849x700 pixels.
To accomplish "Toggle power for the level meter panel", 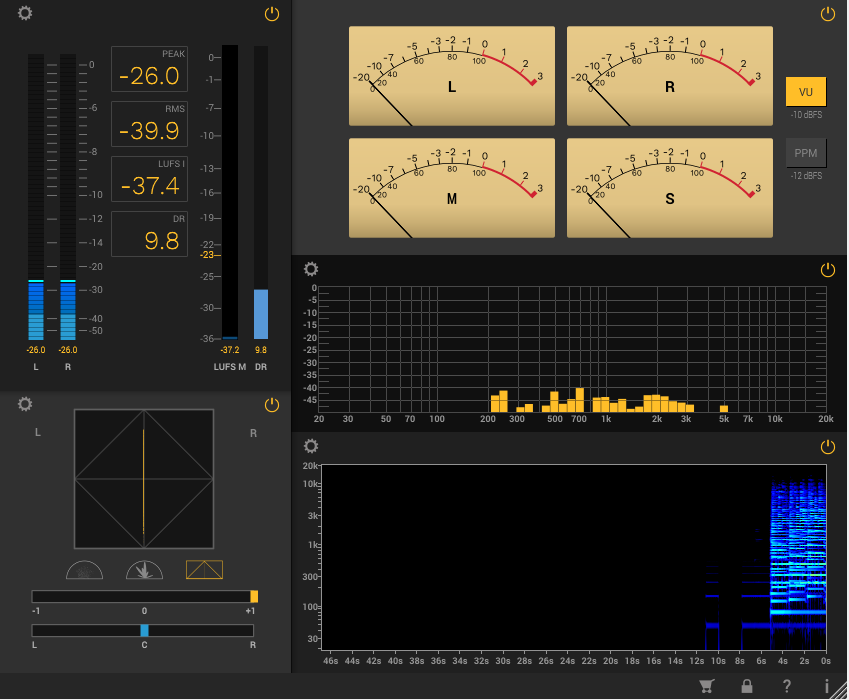I will pyautogui.click(x=272, y=14).
